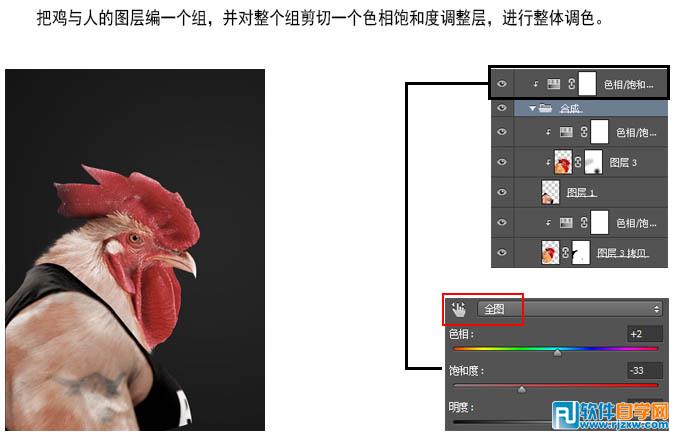Hide the topmost 色相/饱和 layer above 合成 group
Viewport: 676px width, 437px height.
coord(502,84)
